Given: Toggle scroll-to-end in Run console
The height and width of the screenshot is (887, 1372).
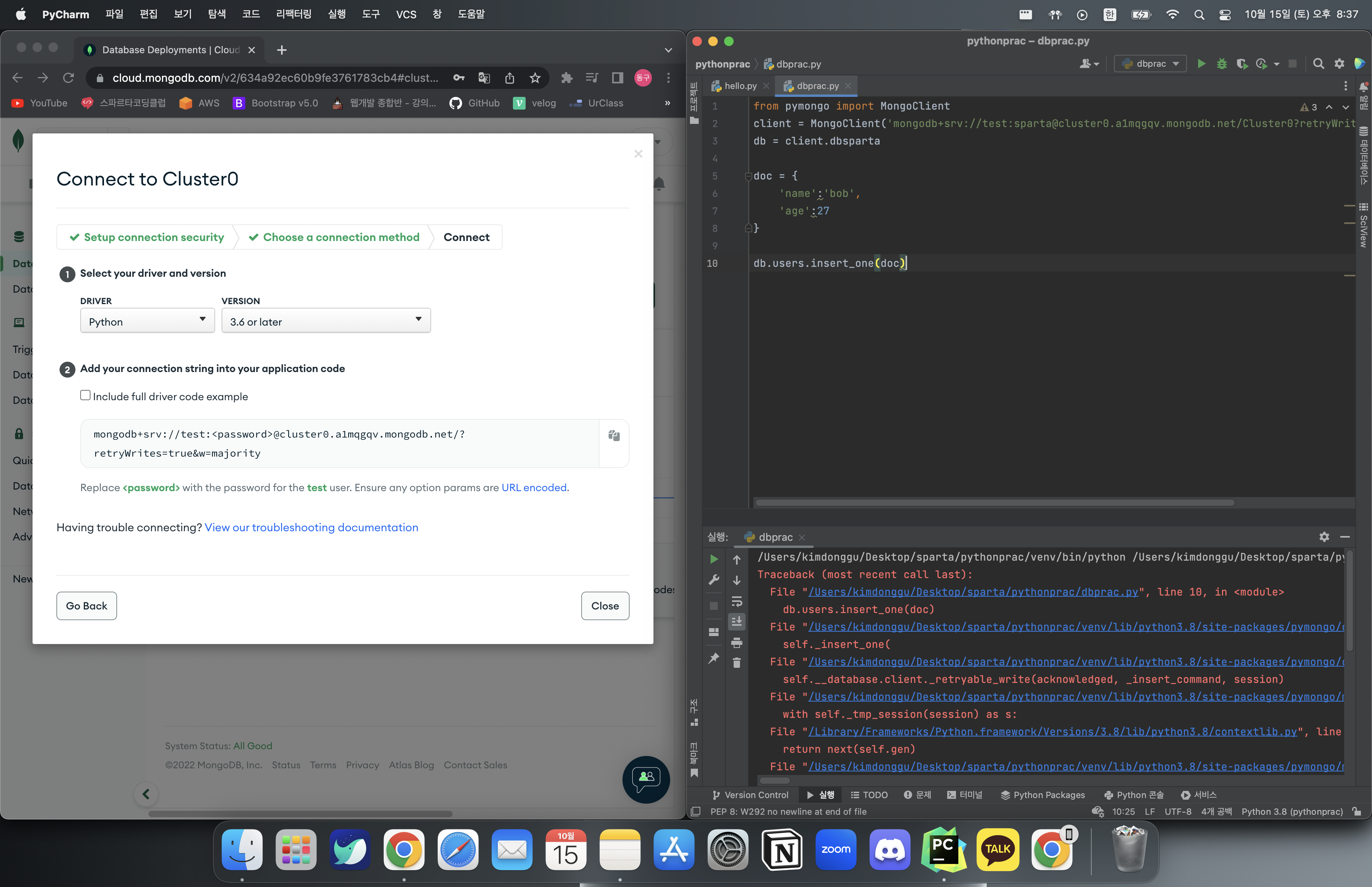Looking at the screenshot, I should [737, 621].
